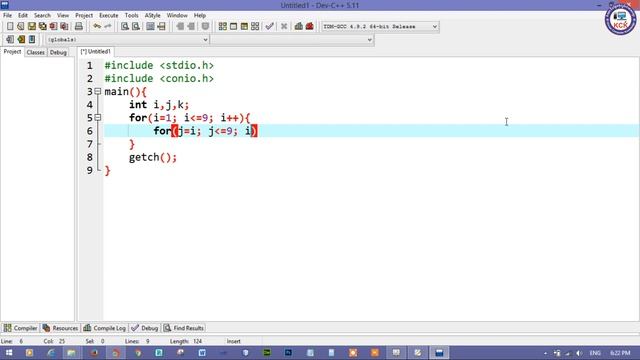
Task: Click the first icon left of the globals dropdown
Action: point(10,40)
